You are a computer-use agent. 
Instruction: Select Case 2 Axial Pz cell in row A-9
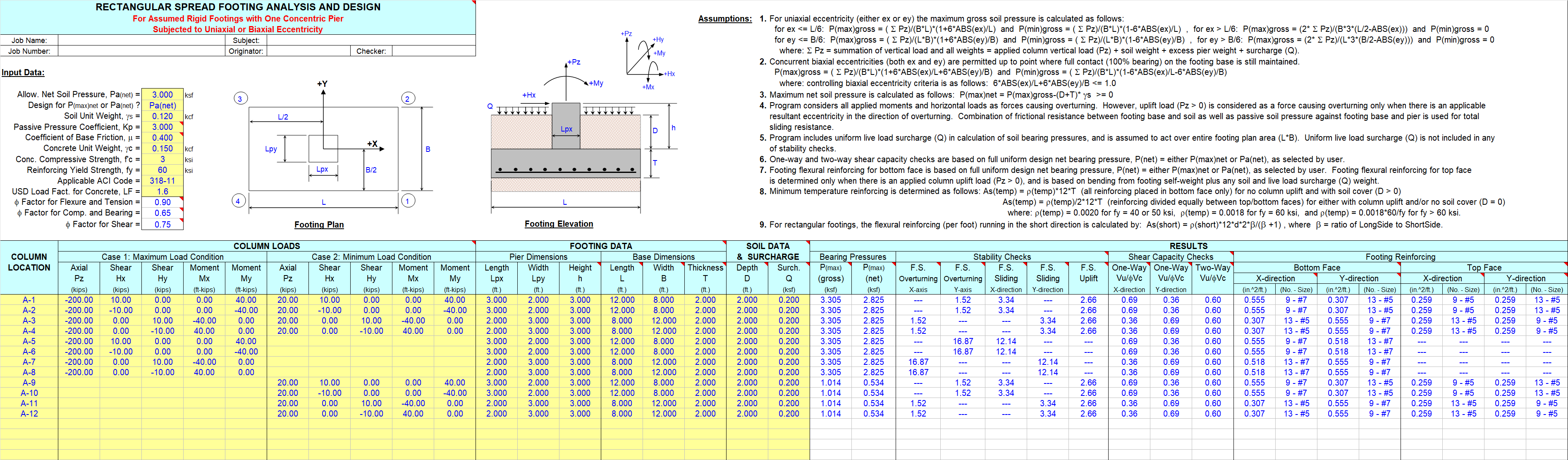(288, 383)
